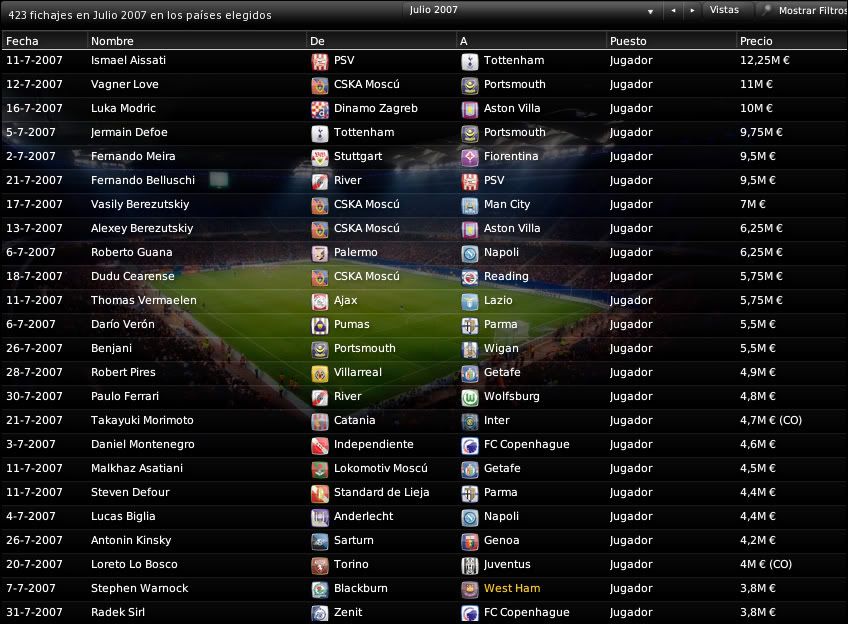The width and height of the screenshot is (848, 624).
Task: Click the Wolfsburg club badge icon
Action: [469, 397]
